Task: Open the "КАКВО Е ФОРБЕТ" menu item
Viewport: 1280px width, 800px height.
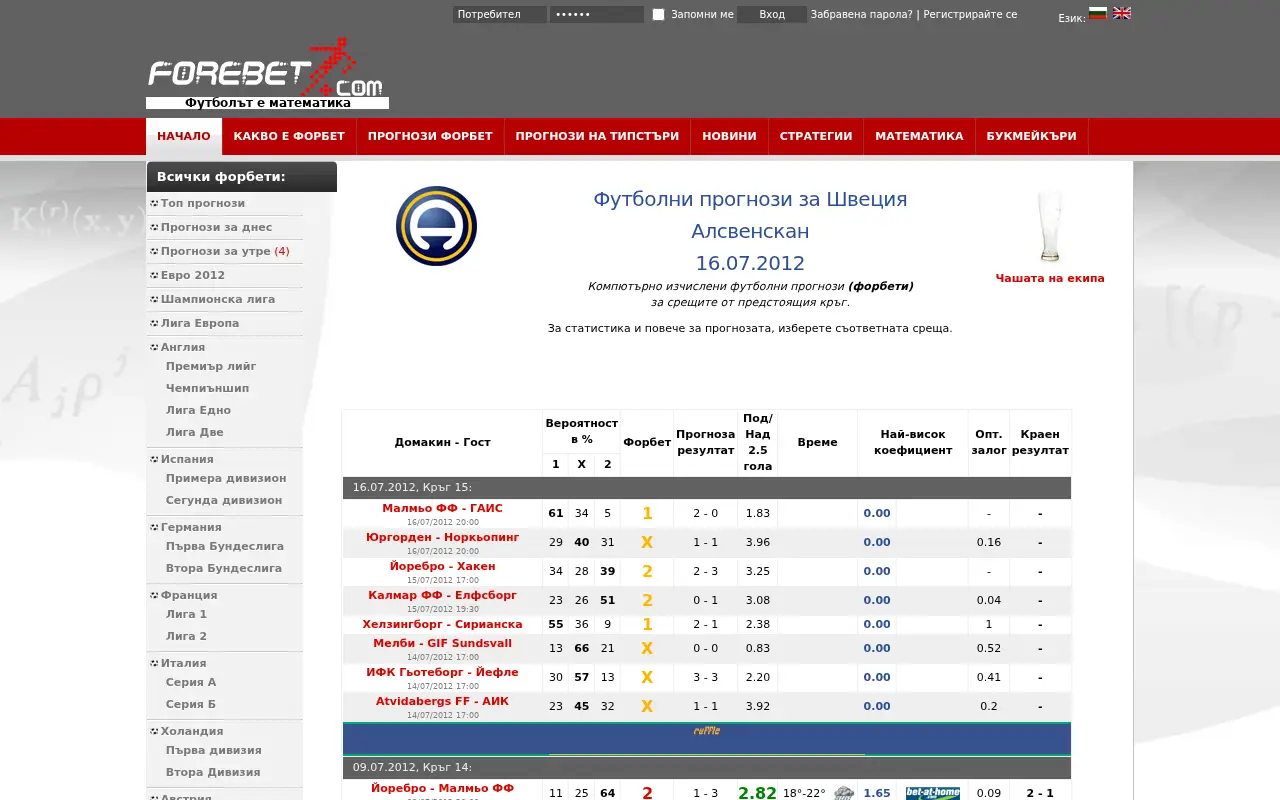Action: (x=289, y=137)
